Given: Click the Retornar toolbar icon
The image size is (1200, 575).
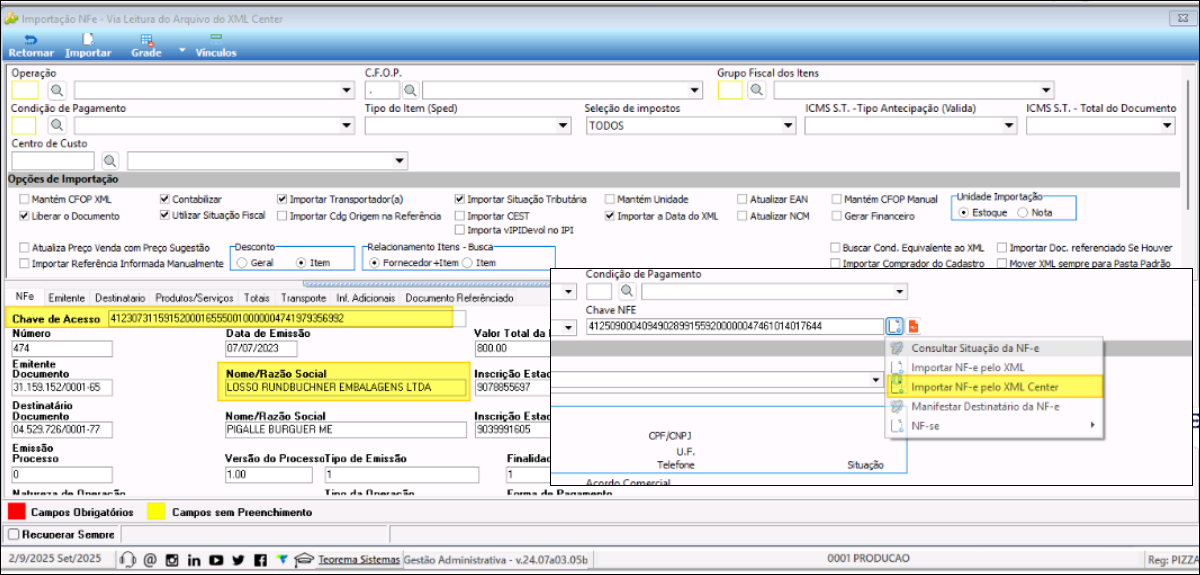Looking at the screenshot, I should pos(30,39).
